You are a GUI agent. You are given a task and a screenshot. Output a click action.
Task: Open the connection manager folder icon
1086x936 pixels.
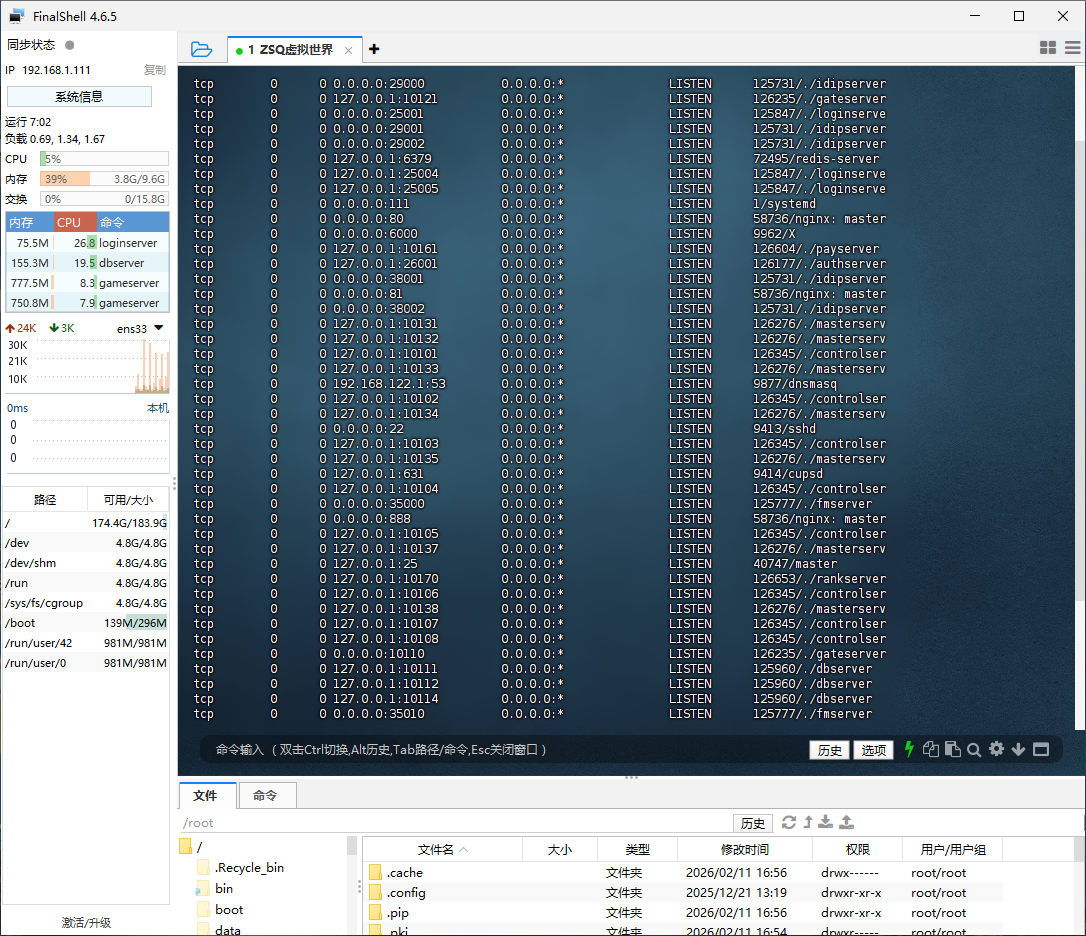tap(201, 49)
